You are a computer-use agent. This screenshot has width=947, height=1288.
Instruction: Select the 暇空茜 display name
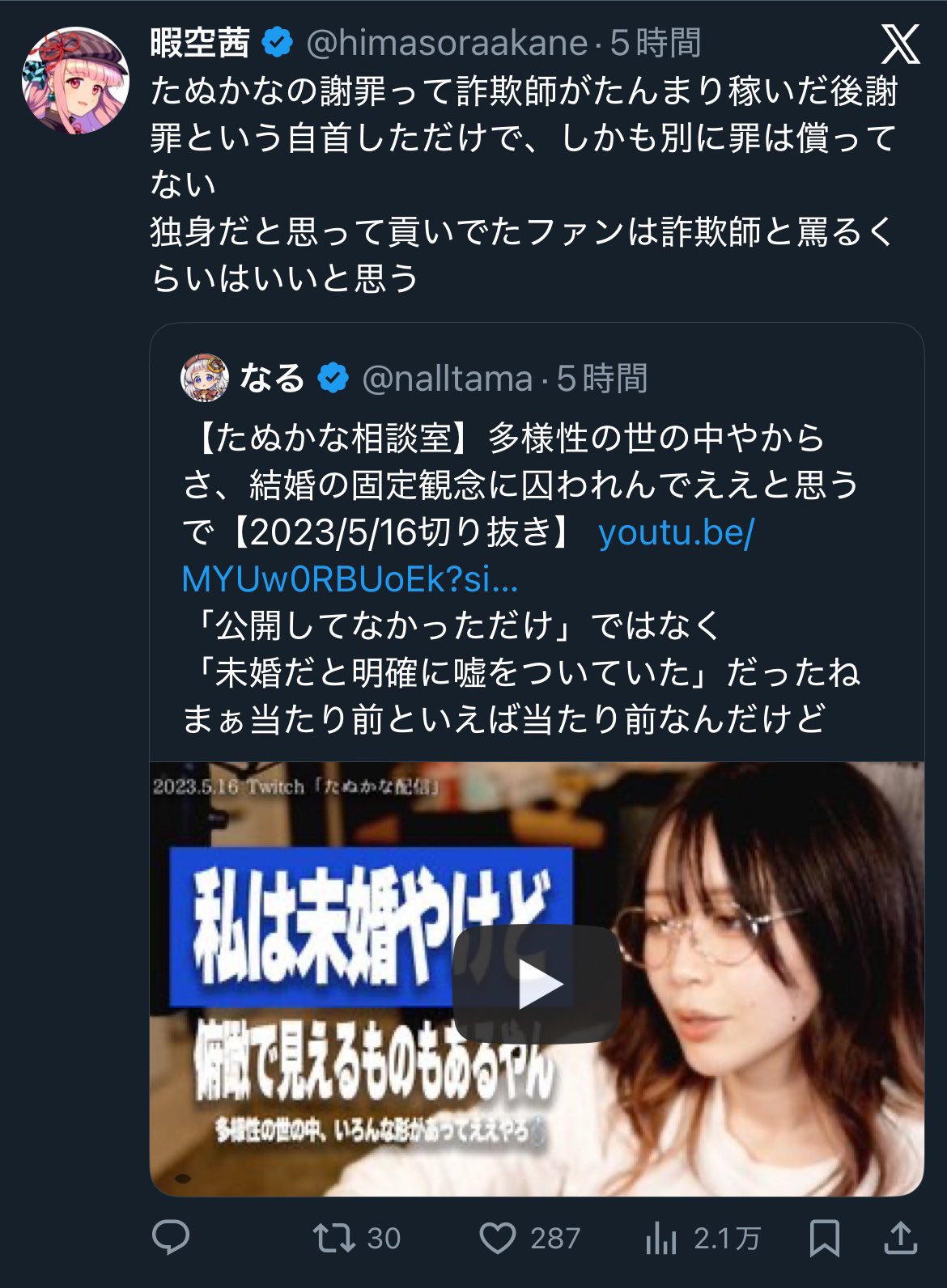[200, 43]
